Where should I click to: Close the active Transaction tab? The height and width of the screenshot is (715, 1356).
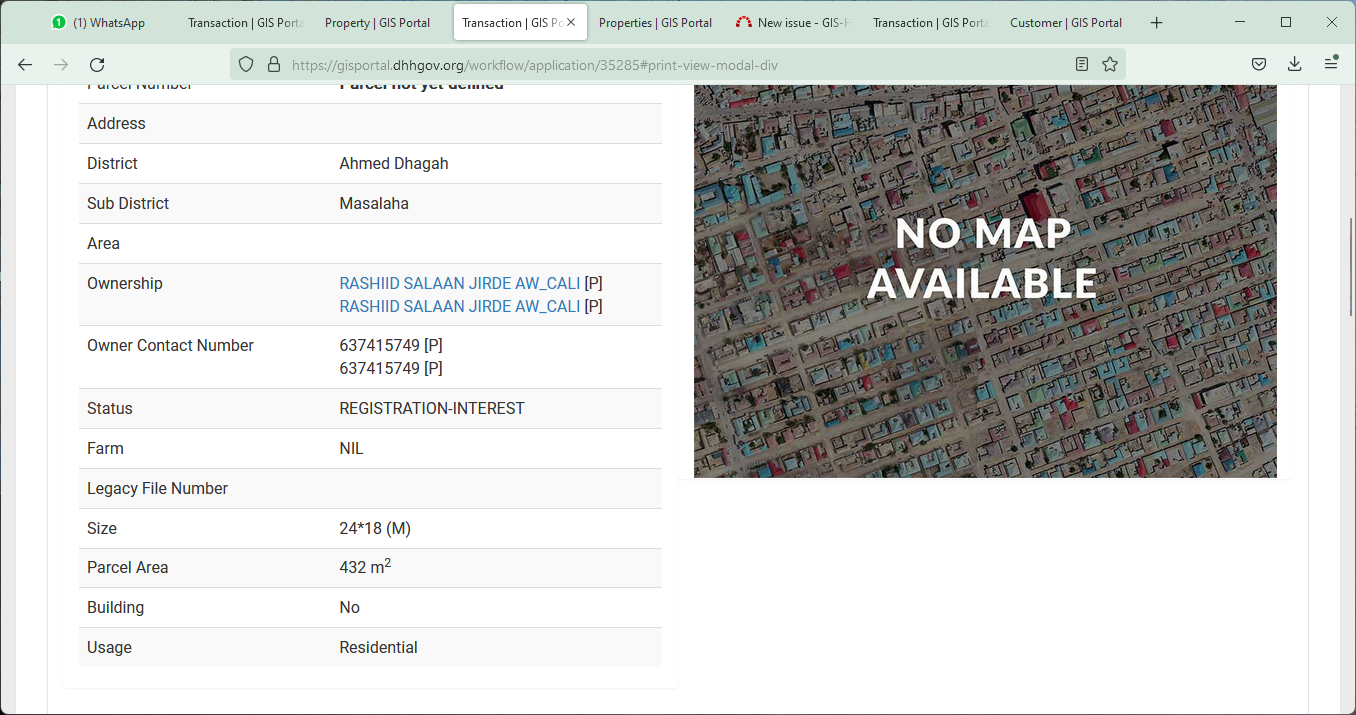572,22
